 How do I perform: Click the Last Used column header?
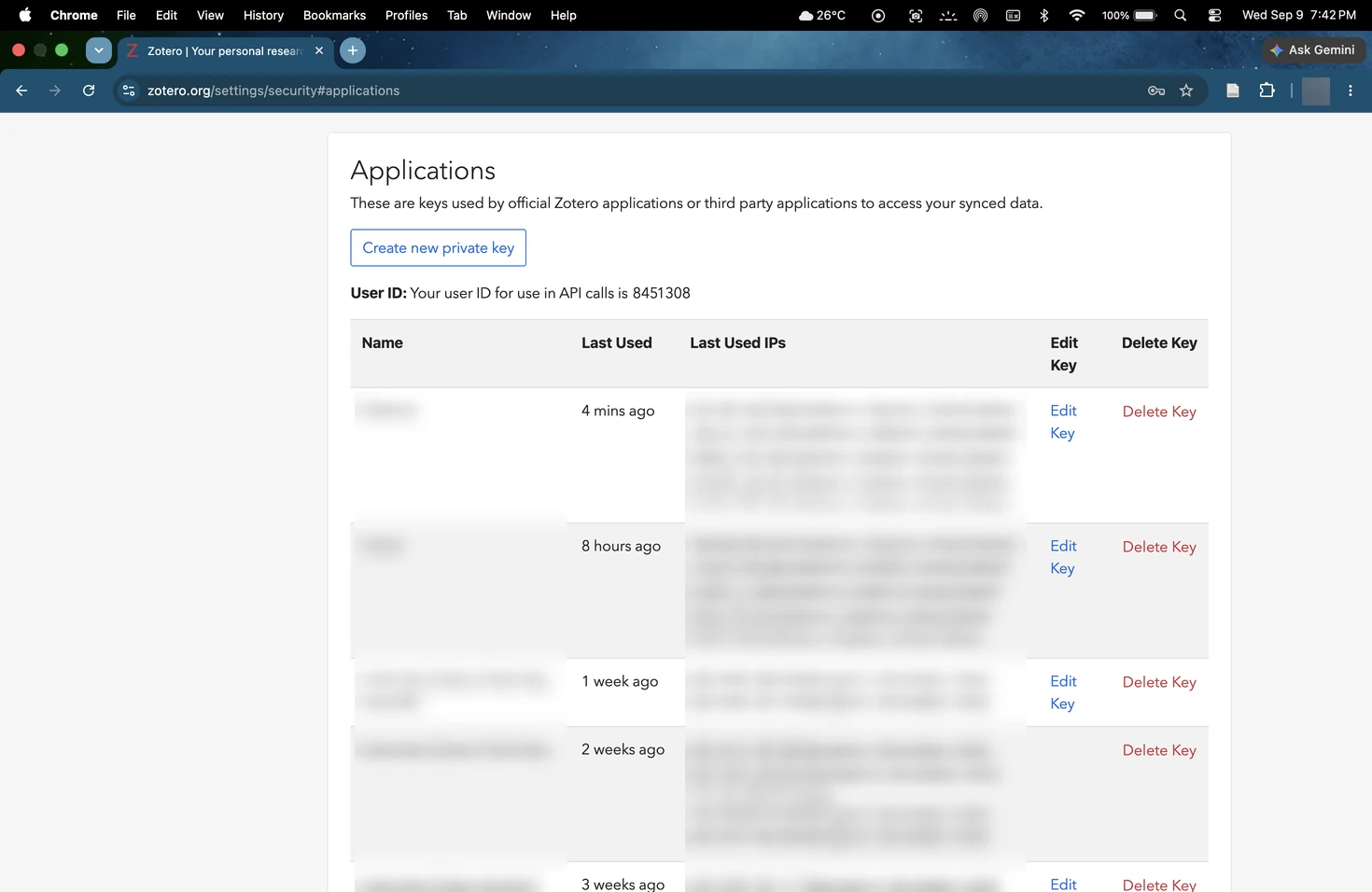(616, 342)
